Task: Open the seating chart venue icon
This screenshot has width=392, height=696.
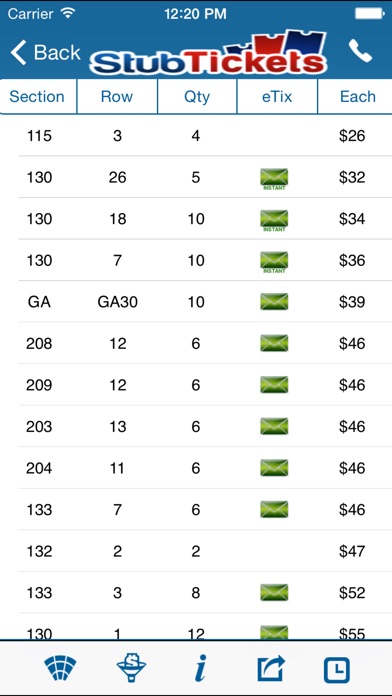Action: click(60, 669)
